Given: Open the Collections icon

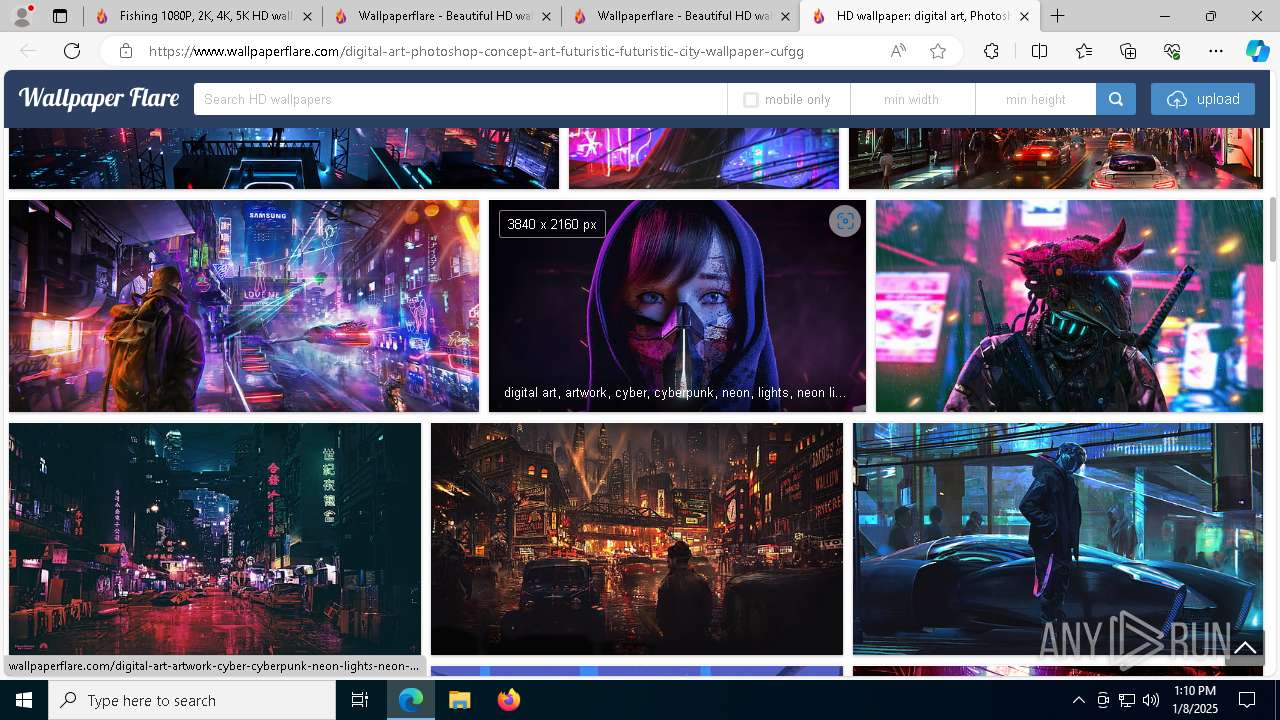Looking at the screenshot, I should click(1128, 51).
